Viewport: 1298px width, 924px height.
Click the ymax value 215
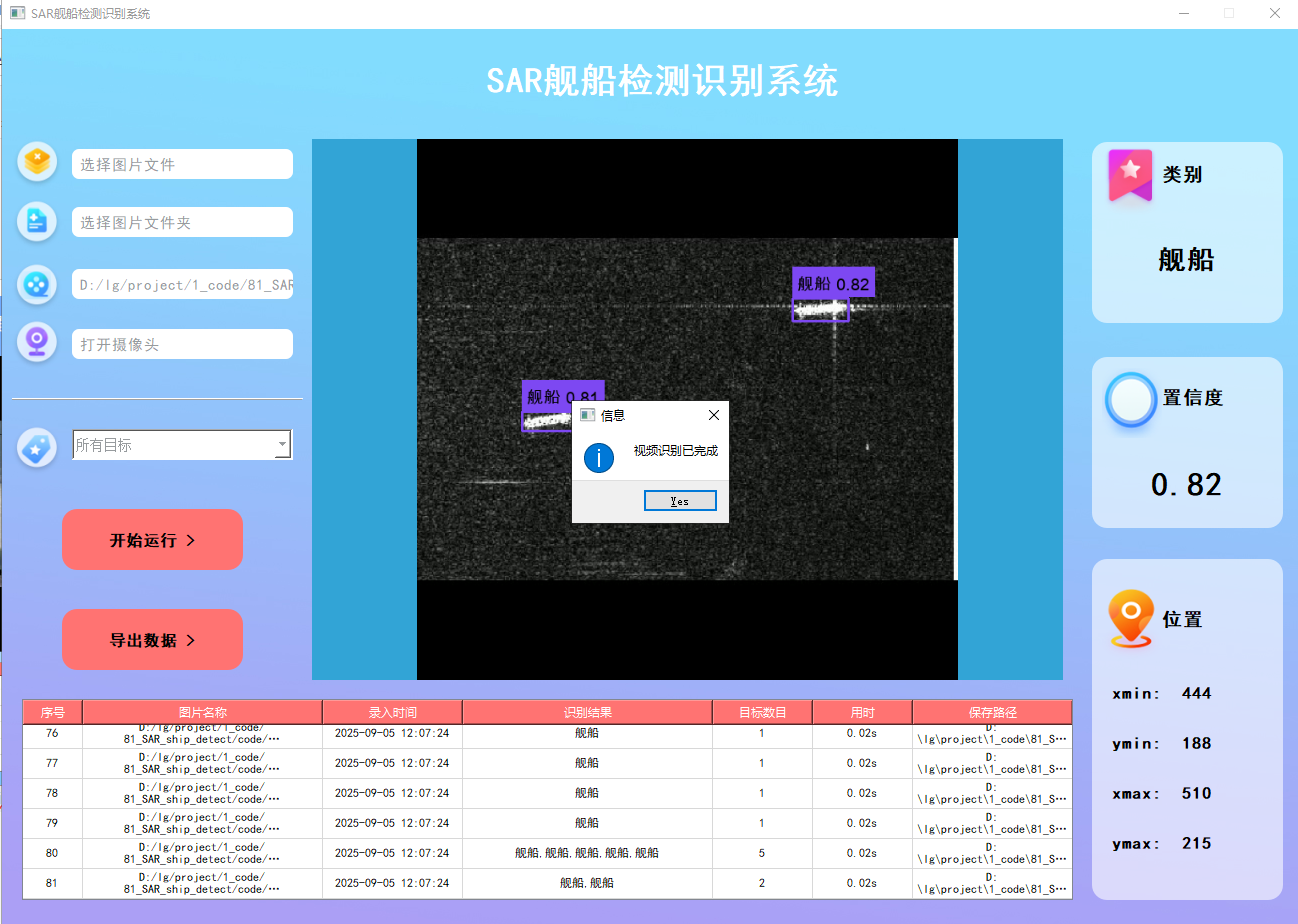click(1196, 843)
